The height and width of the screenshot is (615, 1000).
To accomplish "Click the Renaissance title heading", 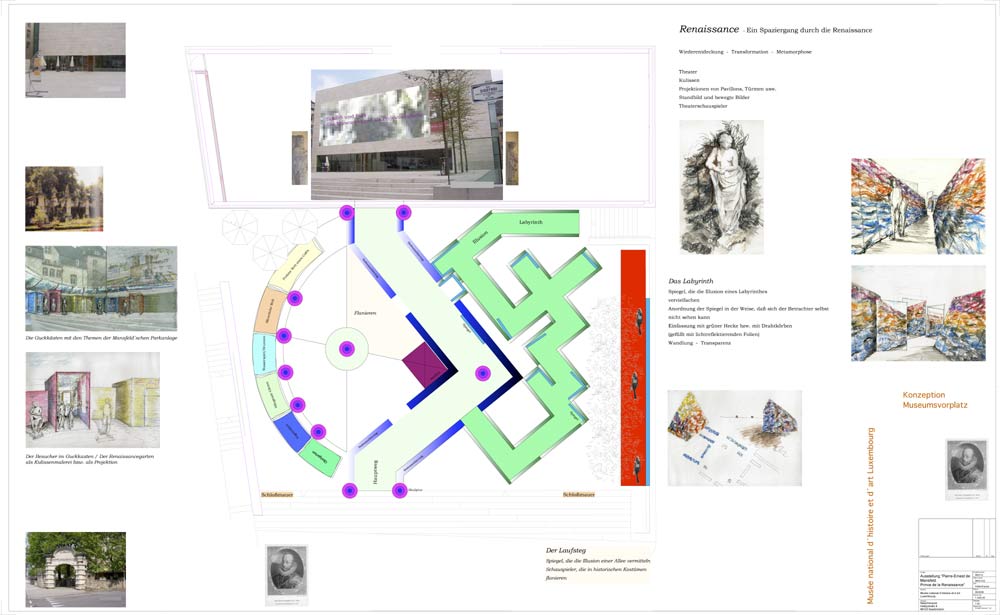I will point(708,30).
